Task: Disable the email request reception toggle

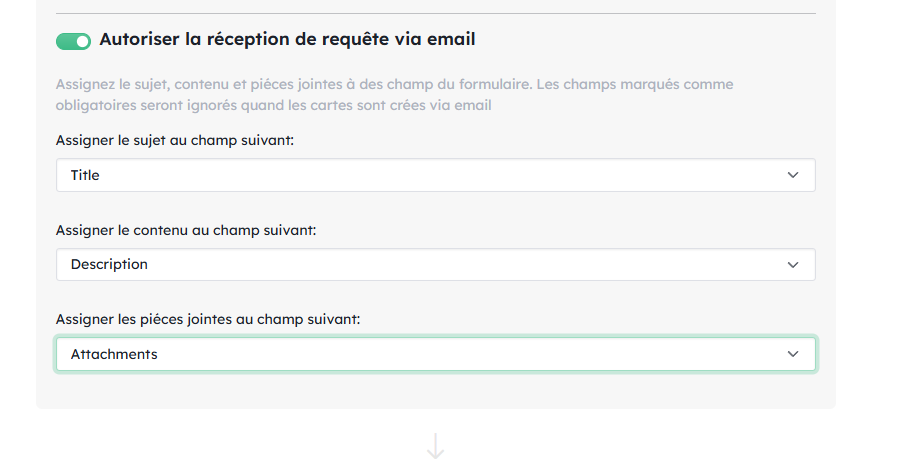Action: coord(74,41)
